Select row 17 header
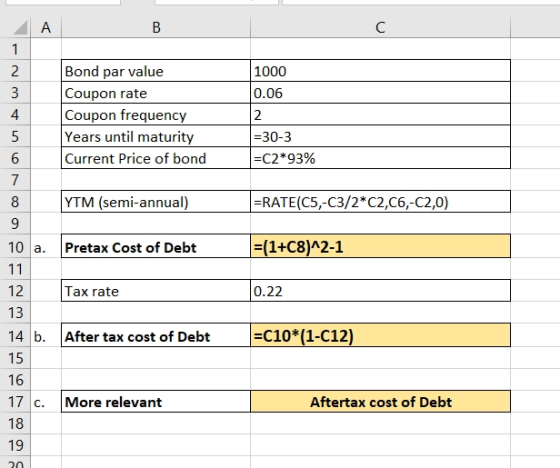560x468 pixels. coord(15,402)
